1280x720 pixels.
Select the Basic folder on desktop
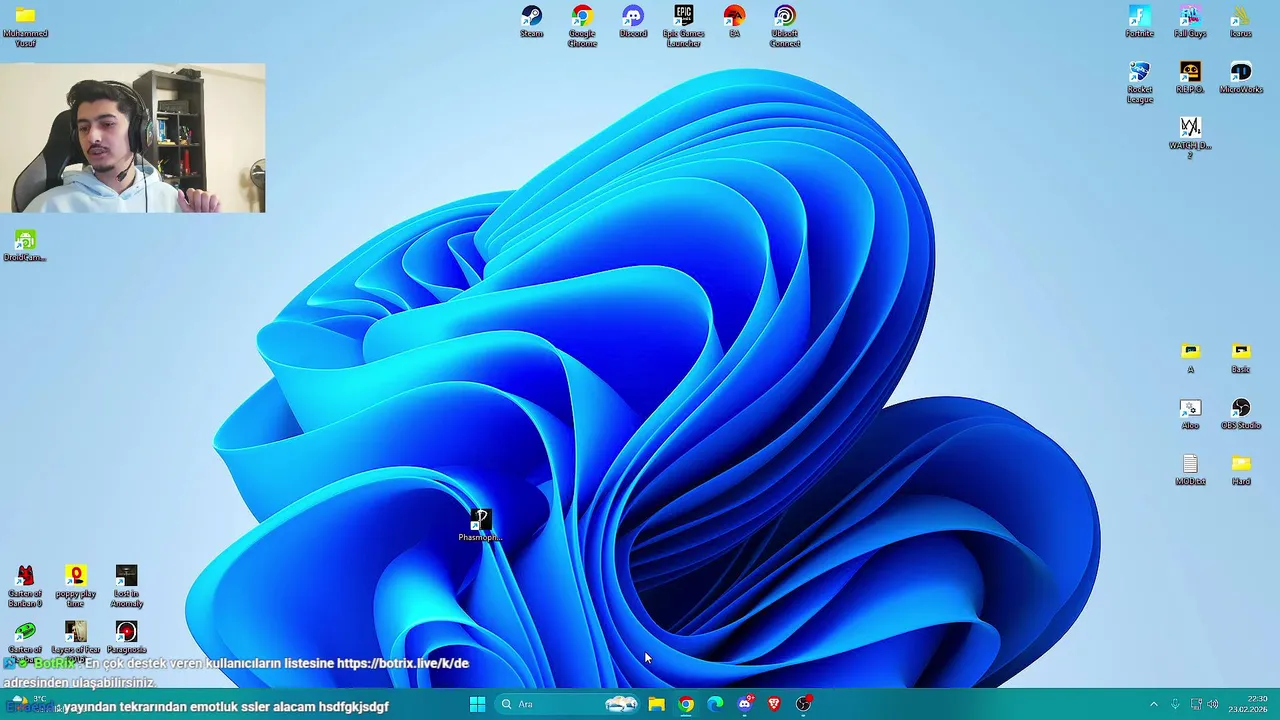pyautogui.click(x=1241, y=357)
